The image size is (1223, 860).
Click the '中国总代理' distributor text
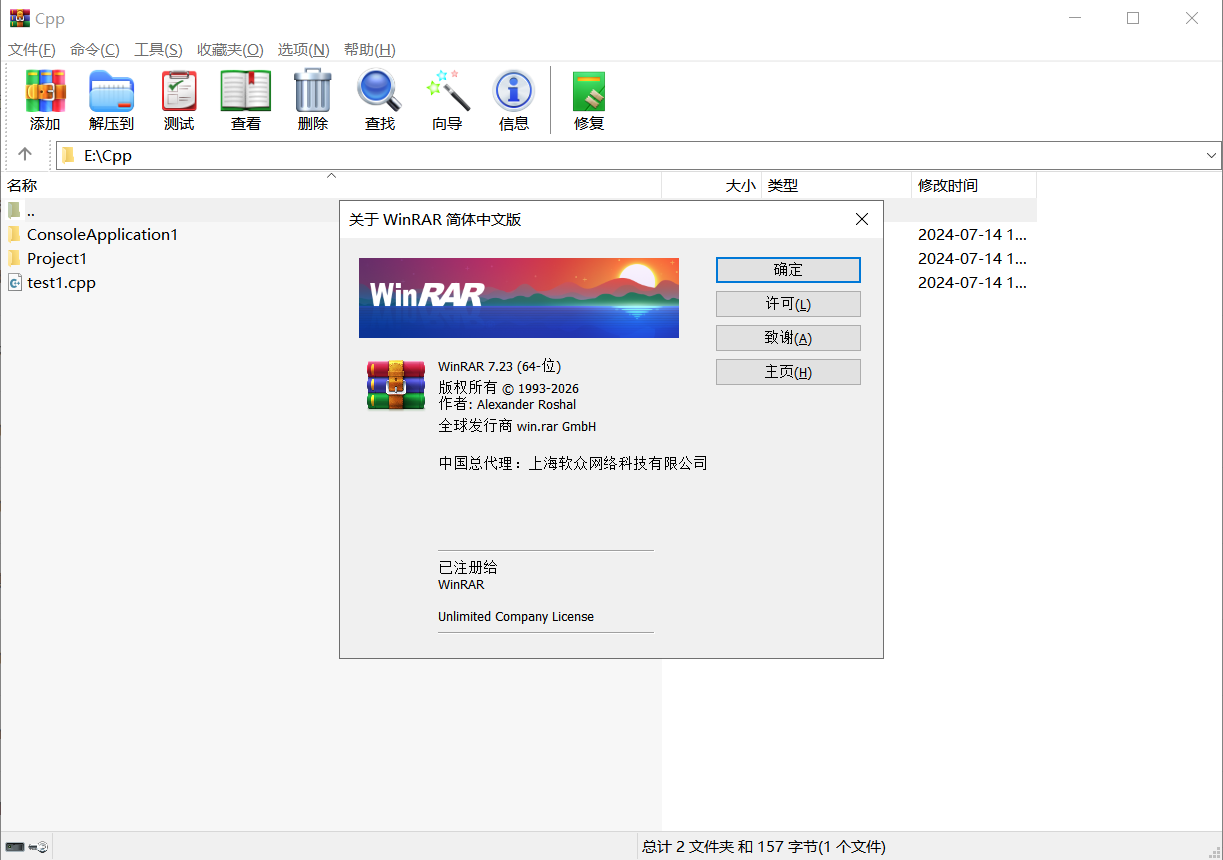pyautogui.click(x=573, y=463)
